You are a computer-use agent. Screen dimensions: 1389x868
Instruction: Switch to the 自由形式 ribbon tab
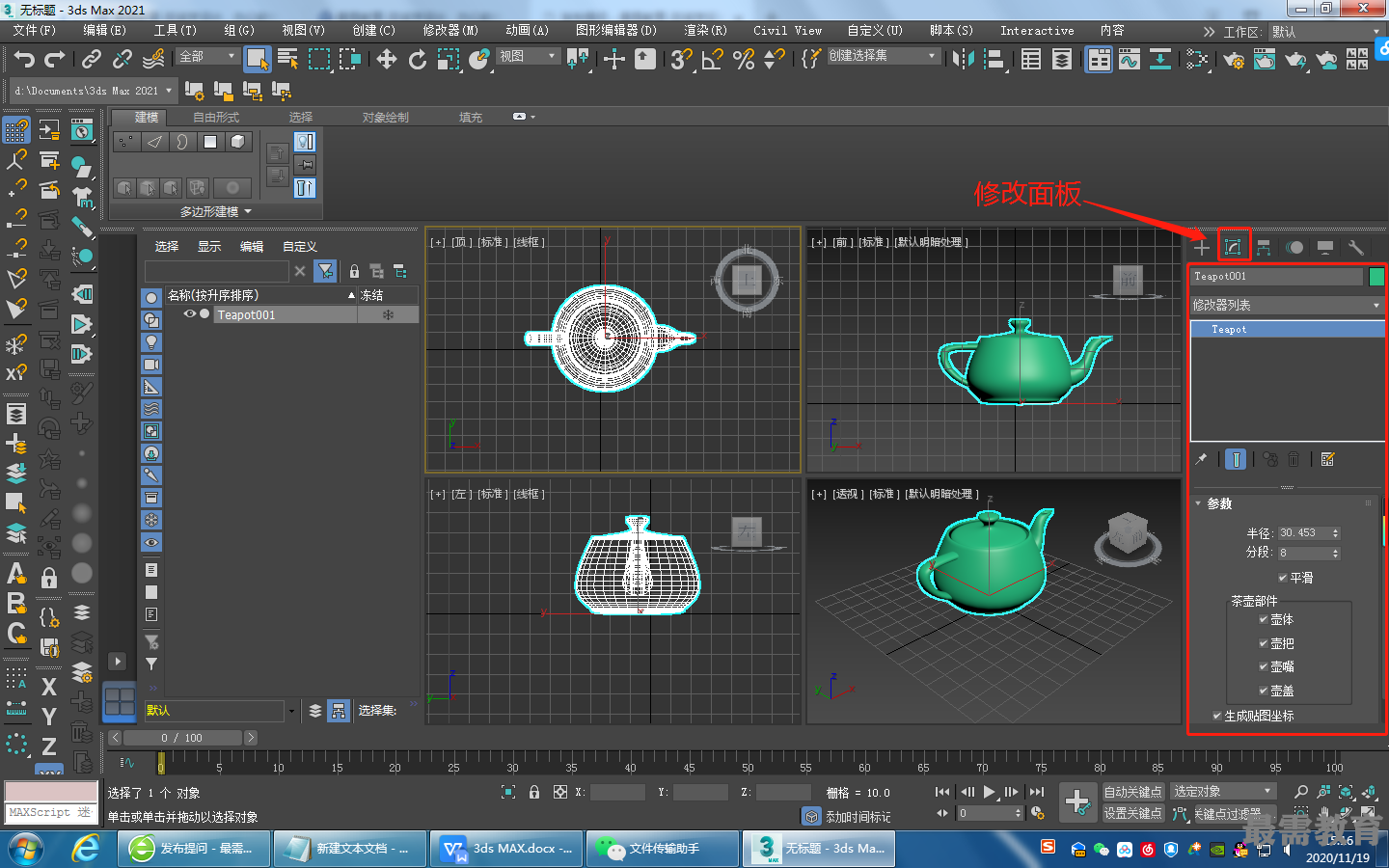[215, 118]
